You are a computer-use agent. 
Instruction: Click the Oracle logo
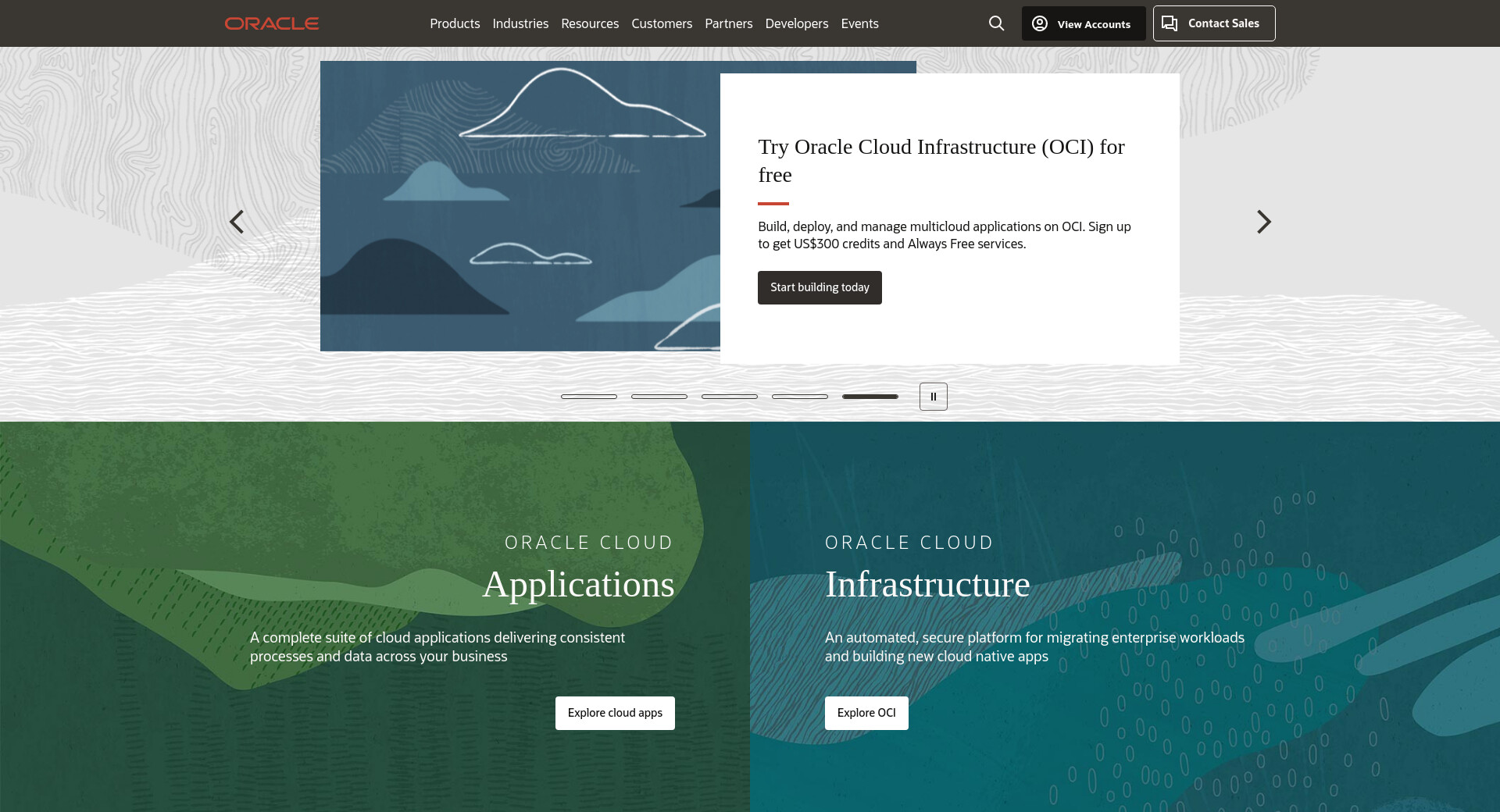point(272,23)
